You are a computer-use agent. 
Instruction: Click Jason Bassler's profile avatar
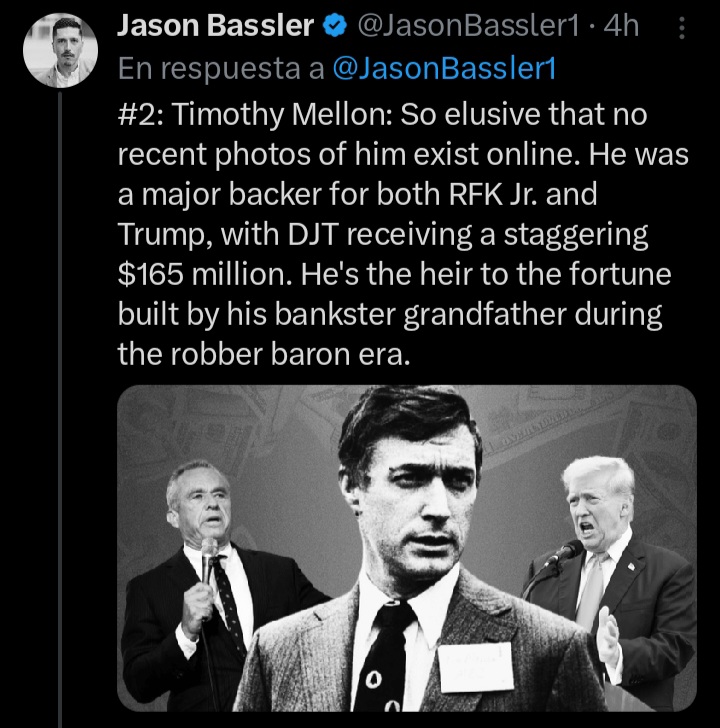[60, 50]
